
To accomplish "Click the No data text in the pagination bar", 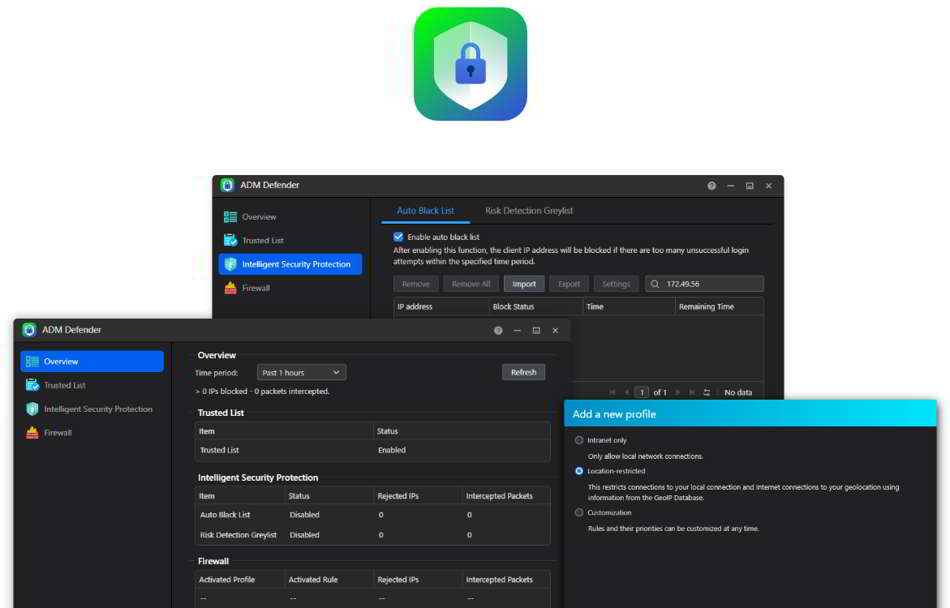I will [x=738, y=392].
